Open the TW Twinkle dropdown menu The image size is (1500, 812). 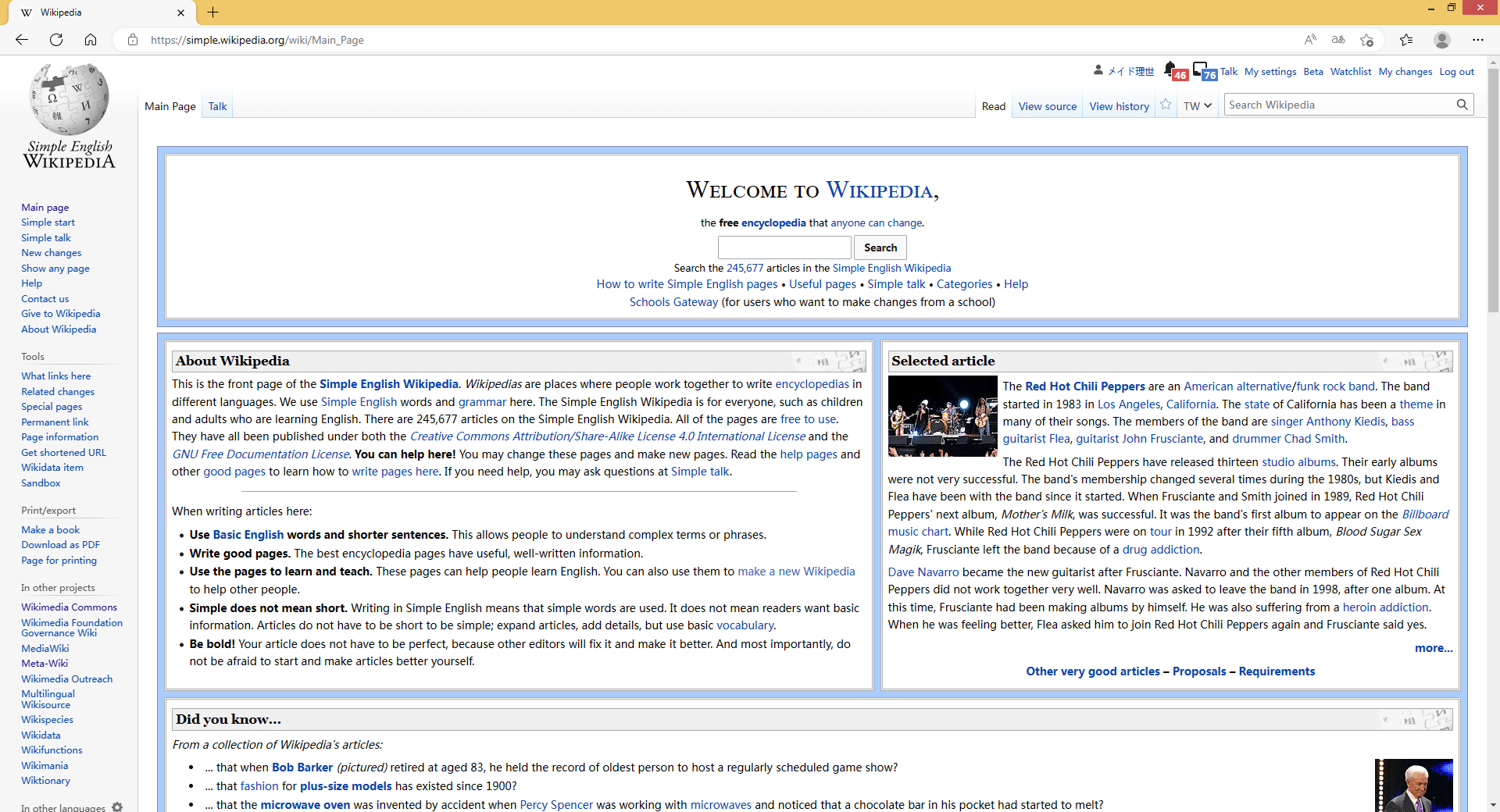[1197, 106]
